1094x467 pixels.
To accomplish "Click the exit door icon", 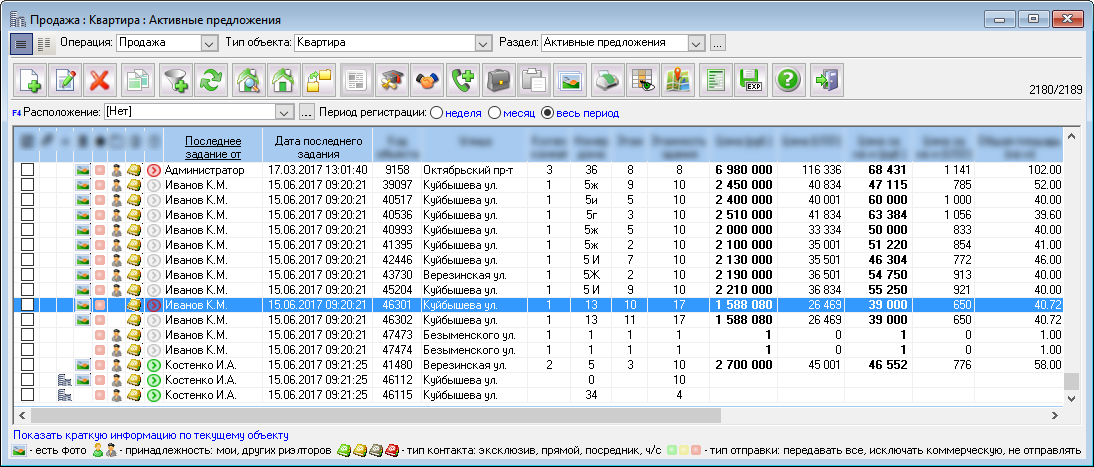I will tap(828, 80).
